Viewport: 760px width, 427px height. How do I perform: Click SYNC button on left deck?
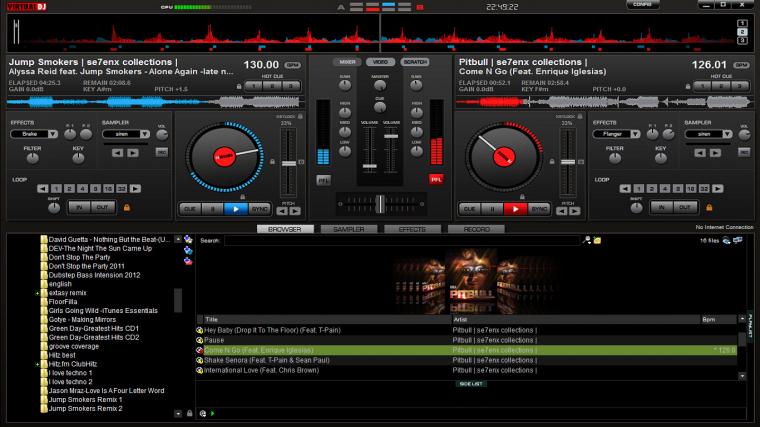tap(259, 209)
